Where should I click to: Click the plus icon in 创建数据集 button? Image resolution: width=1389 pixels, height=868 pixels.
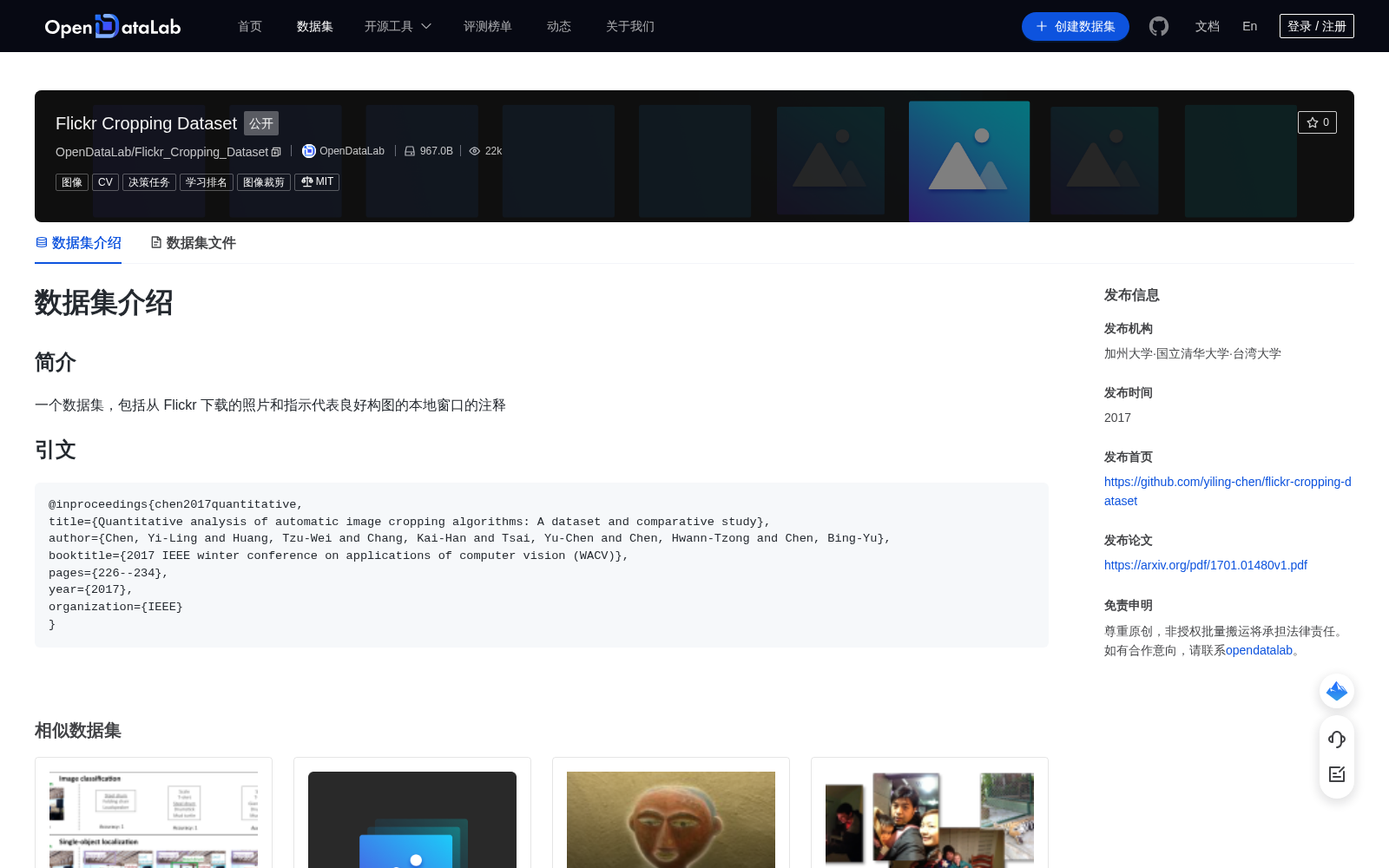1042,26
